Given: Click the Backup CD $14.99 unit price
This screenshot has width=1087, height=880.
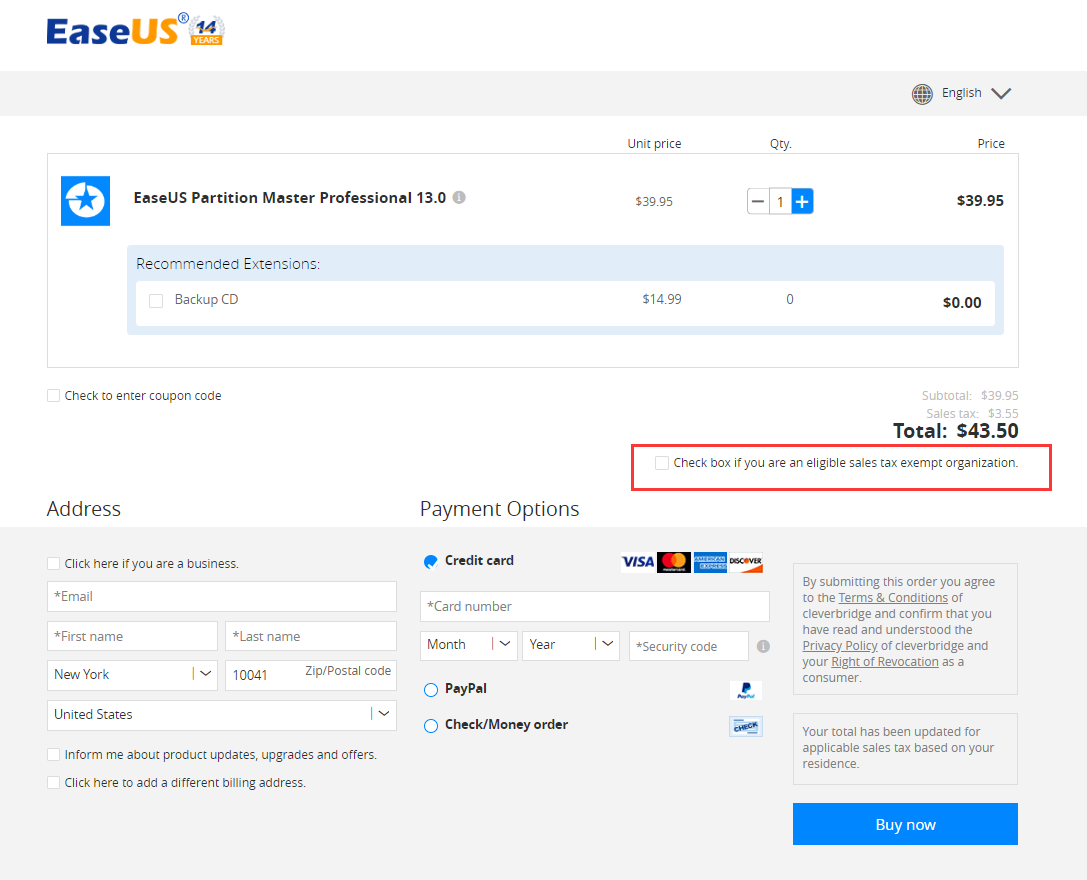Looking at the screenshot, I should pyautogui.click(x=661, y=299).
